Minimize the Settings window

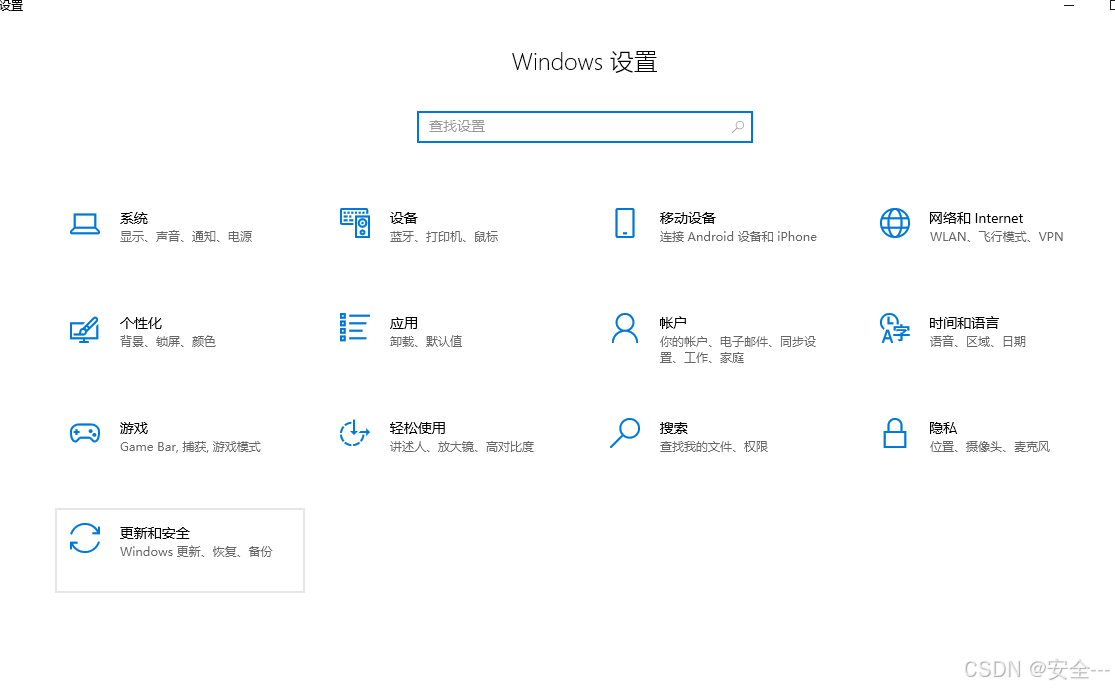[1069, 6]
